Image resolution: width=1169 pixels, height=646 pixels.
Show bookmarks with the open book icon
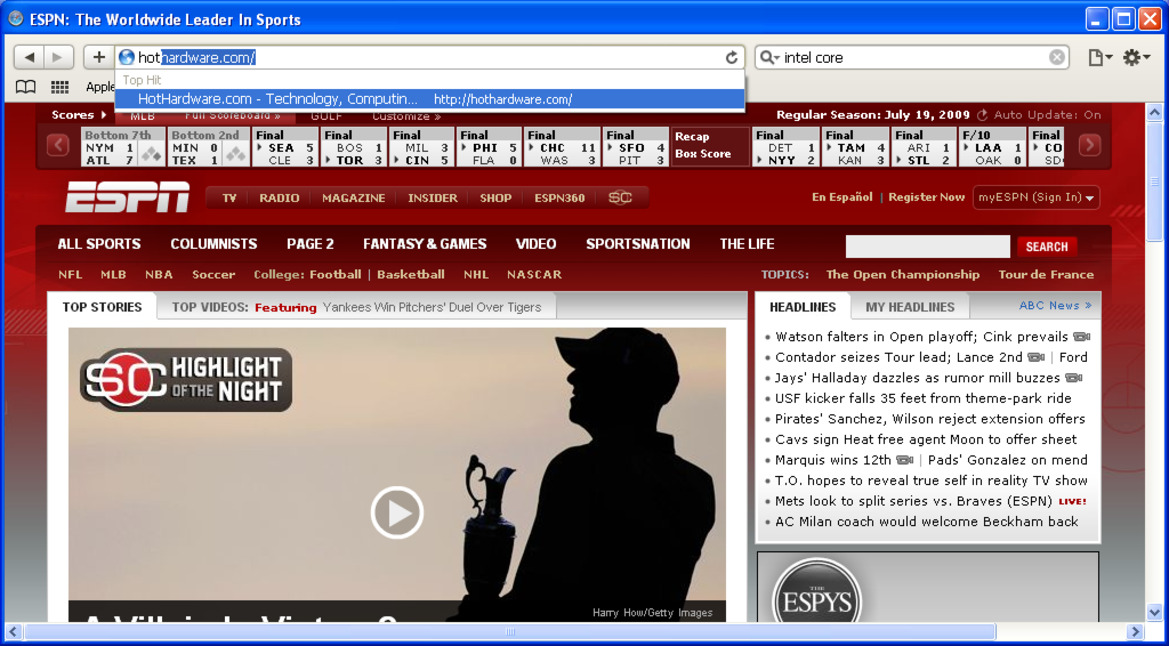(x=26, y=87)
